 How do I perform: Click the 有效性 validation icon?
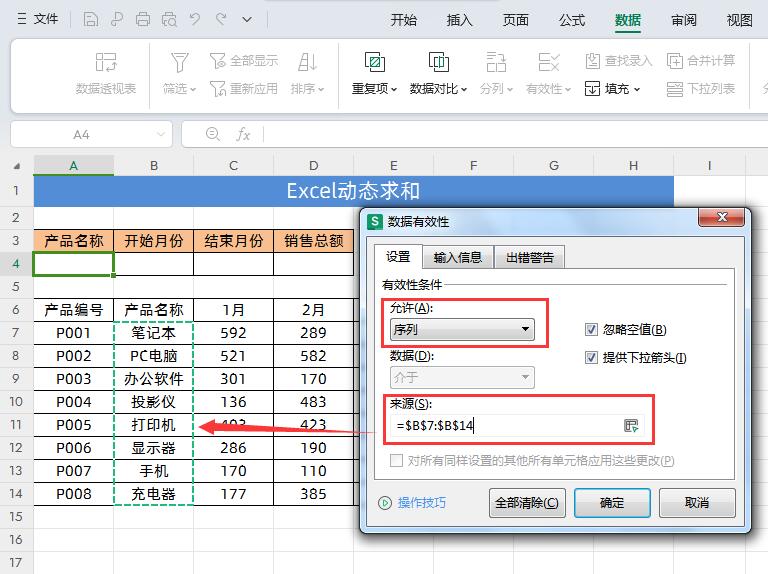pyautogui.click(x=548, y=62)
